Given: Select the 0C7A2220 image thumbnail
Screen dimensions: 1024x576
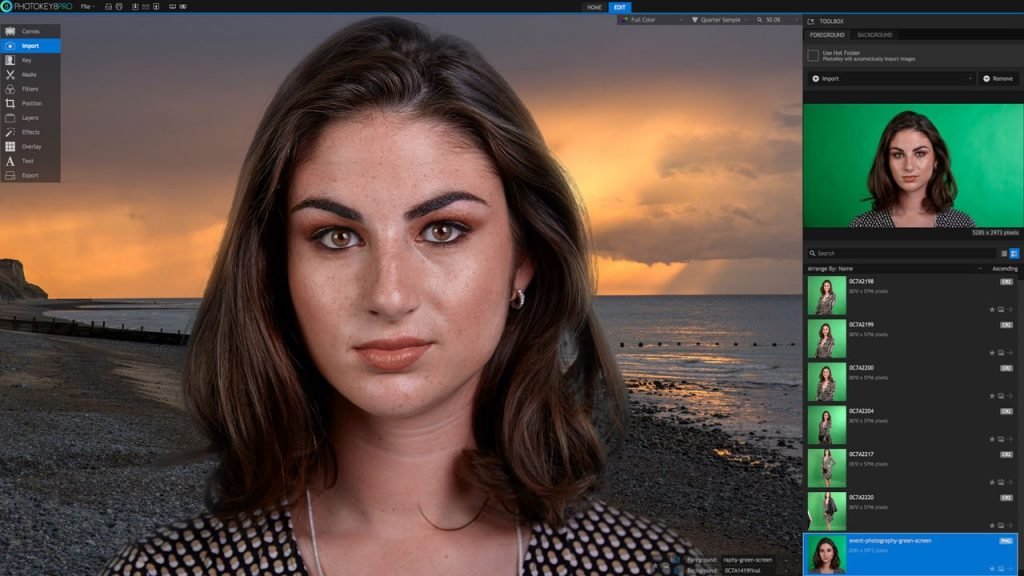Looking at the screenshot, I should [826, 511].
